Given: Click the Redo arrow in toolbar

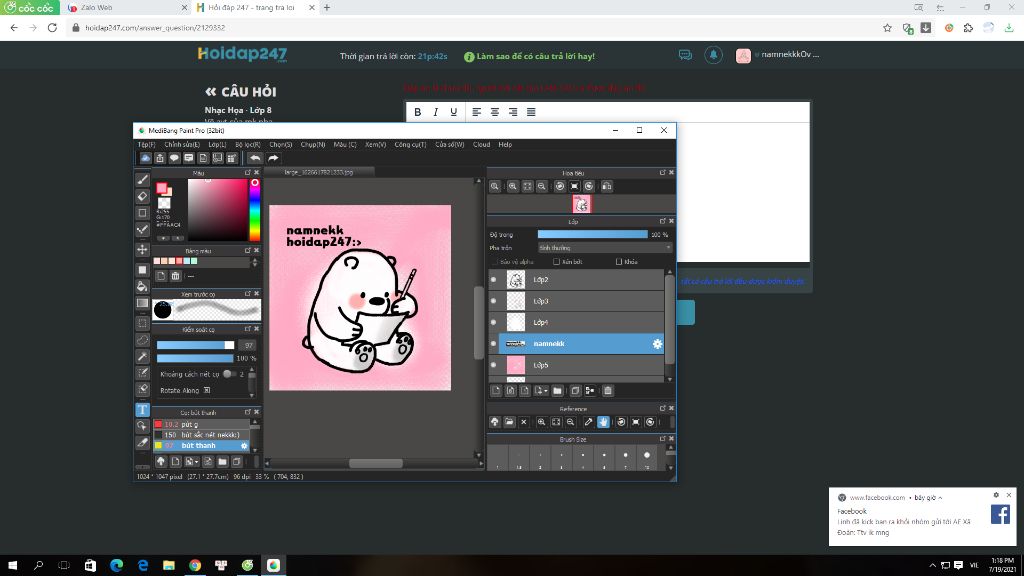Looking at the screenshot, I should point(273,158).
